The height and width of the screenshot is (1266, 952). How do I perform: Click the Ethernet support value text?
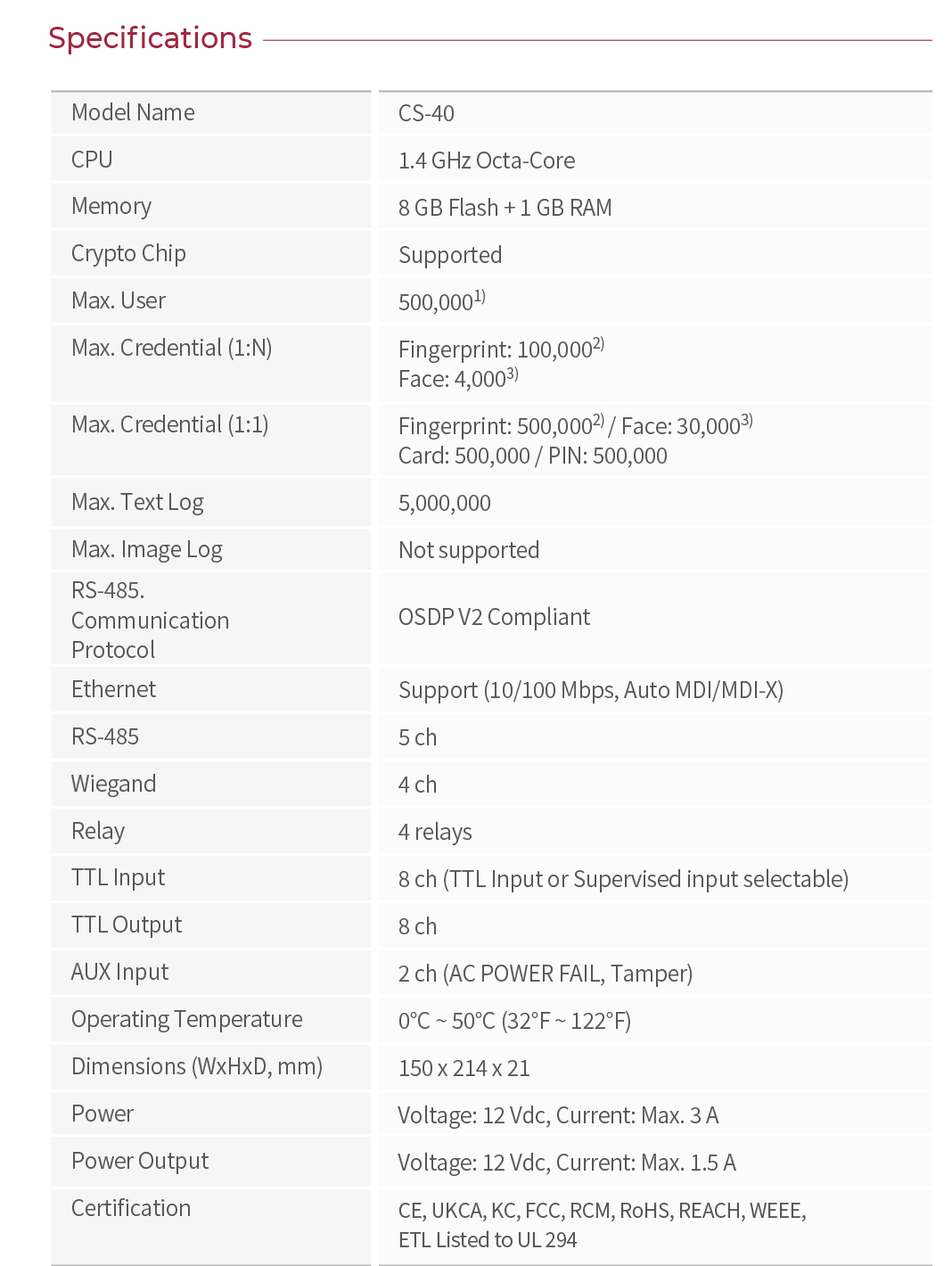click(x=591, y=690)
